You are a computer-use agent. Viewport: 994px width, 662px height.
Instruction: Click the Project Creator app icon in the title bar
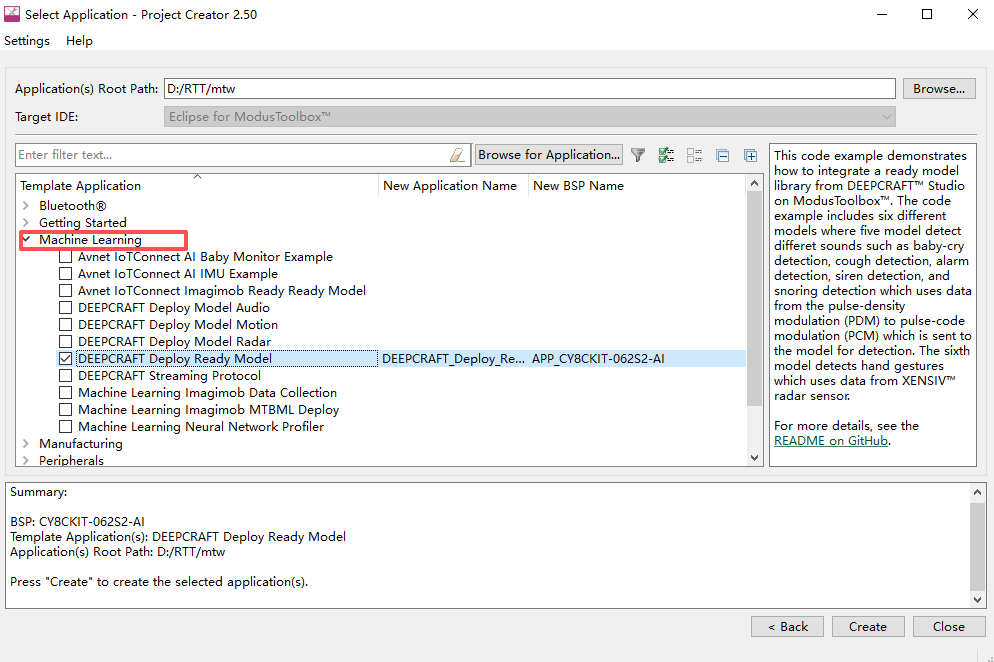(x=11, y=14)
